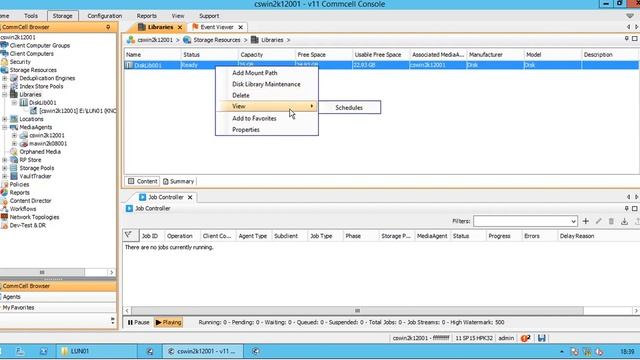Screen dimensions: 640x360
Task: Click the Orphaned Media icon
Action: [x=14, y=151]
